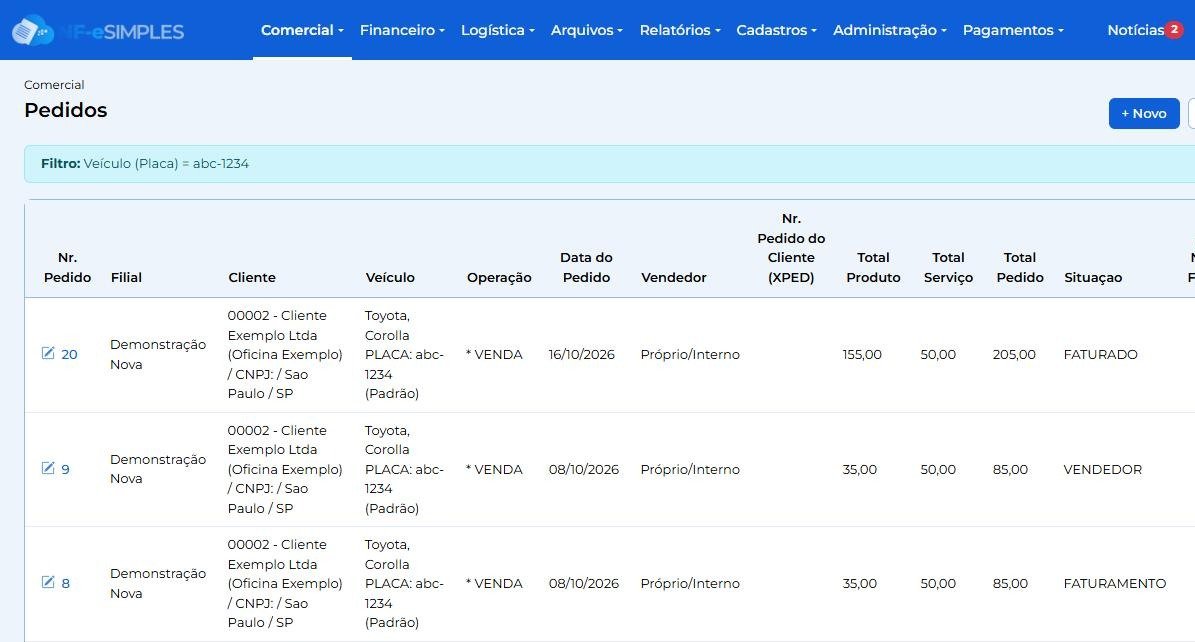Click order 9's date 08/10/2026
Image resolution: width=1195 pixels, height=642 pixels.
584,470
